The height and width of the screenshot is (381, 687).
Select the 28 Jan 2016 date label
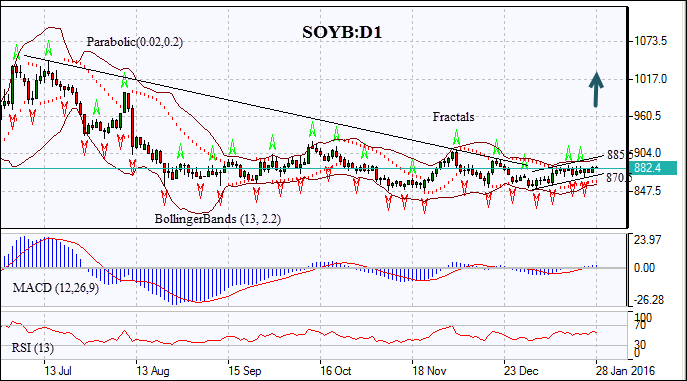625,371
